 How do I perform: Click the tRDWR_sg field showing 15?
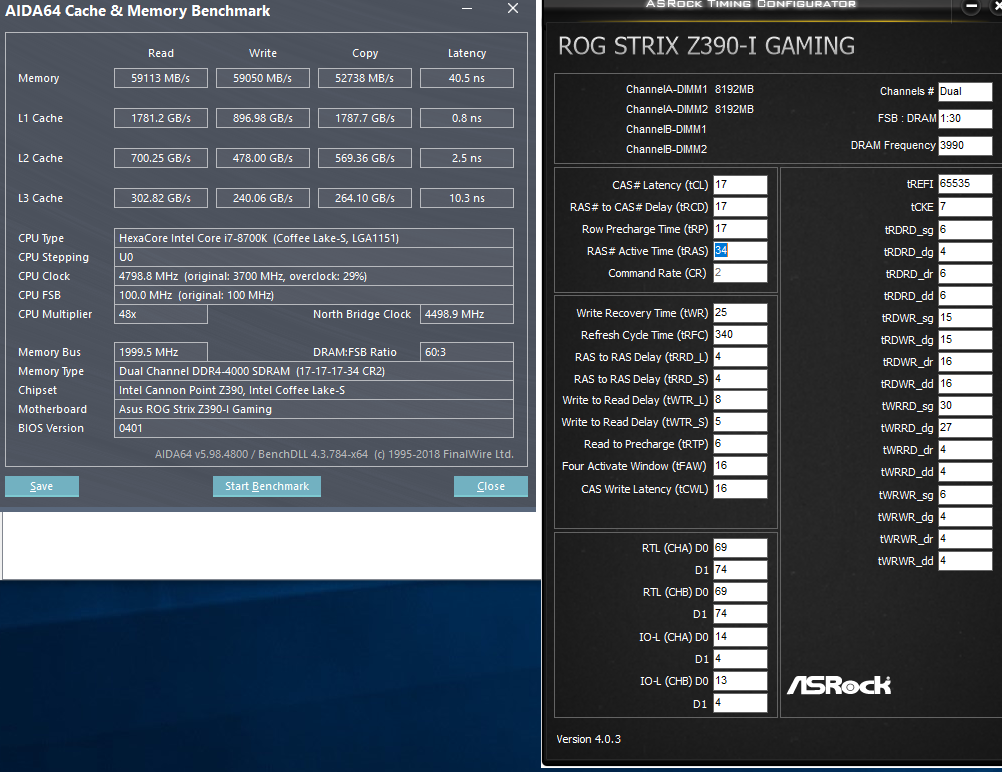pos(965,318)
